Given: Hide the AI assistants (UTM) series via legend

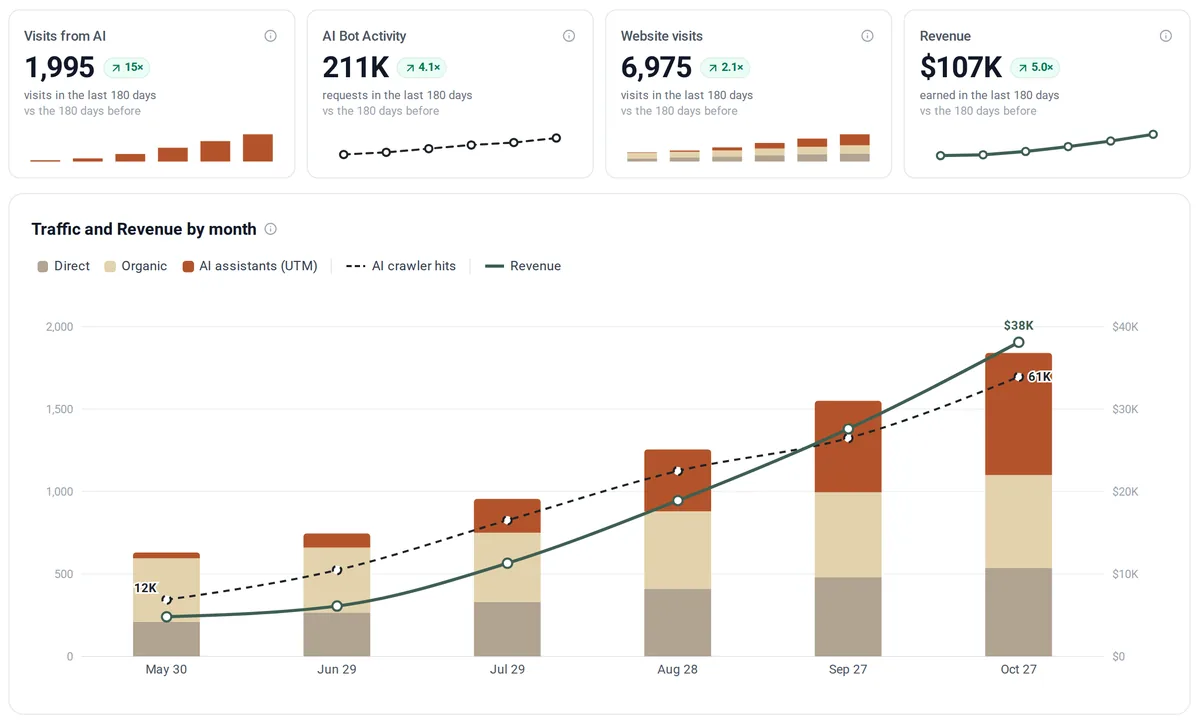Looking at the screenshot, I should pos(250,266).
